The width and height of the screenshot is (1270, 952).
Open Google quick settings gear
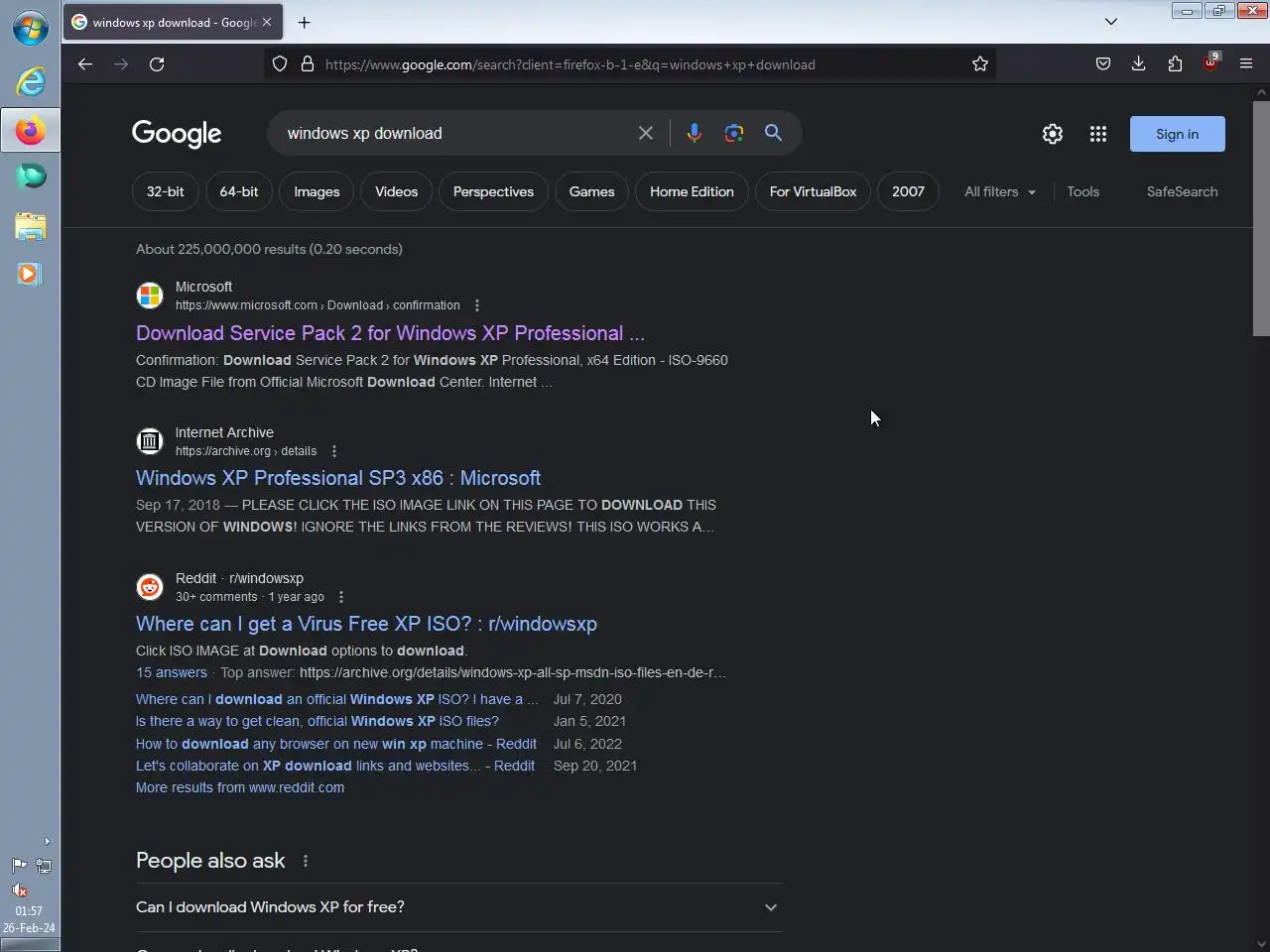[x=1053, y=134]
